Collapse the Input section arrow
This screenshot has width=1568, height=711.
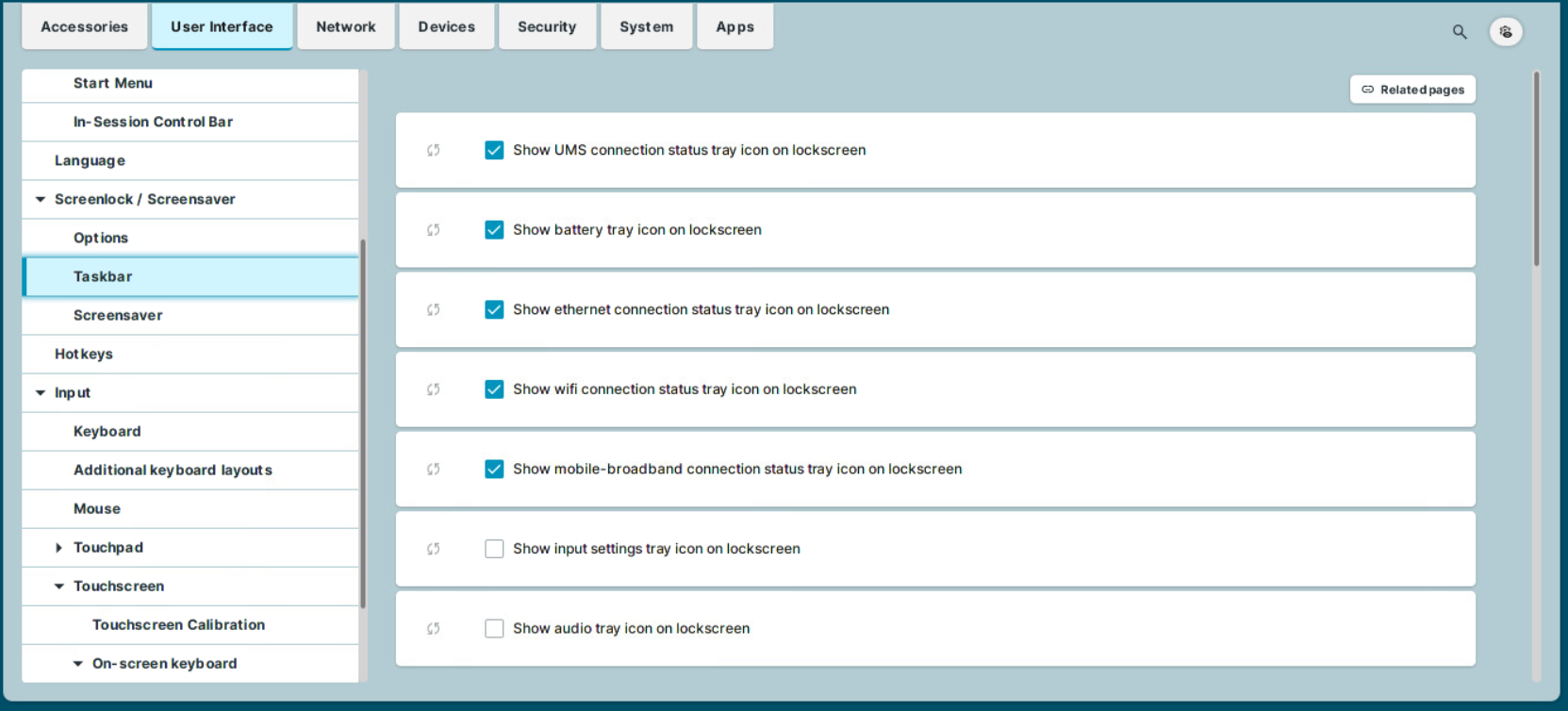click(41, 392)
